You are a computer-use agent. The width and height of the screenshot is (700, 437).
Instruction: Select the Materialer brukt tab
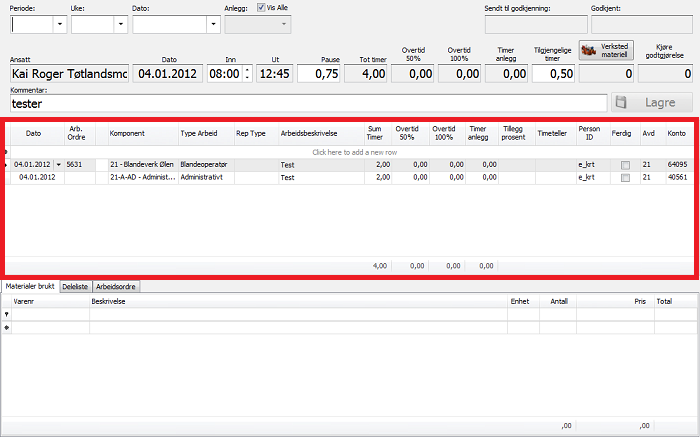click(x=29, y=287)
